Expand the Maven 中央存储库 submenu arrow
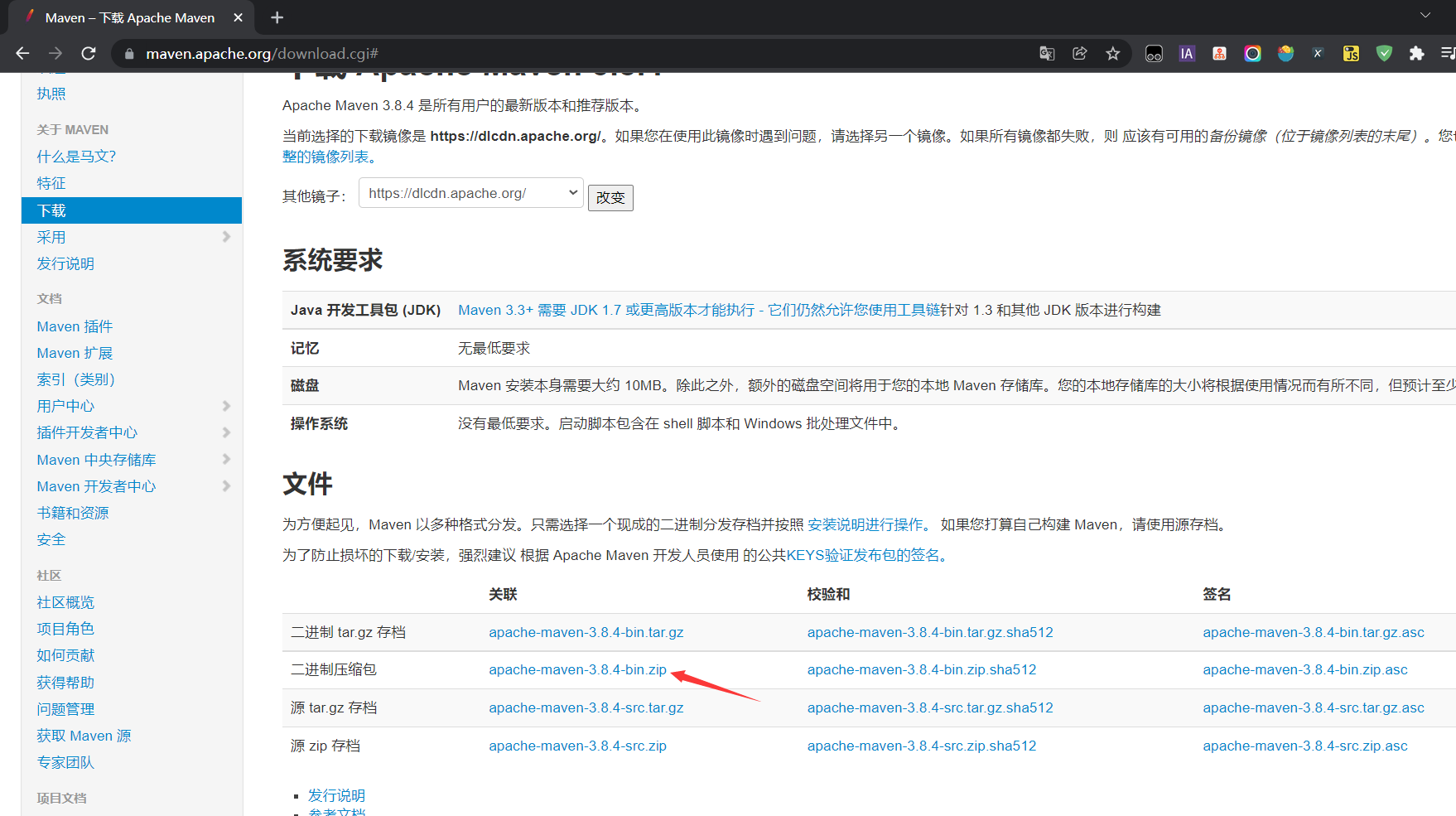The width and height of the screenshot is (1456, 816). pyautogui.click(x=227, y=459)
